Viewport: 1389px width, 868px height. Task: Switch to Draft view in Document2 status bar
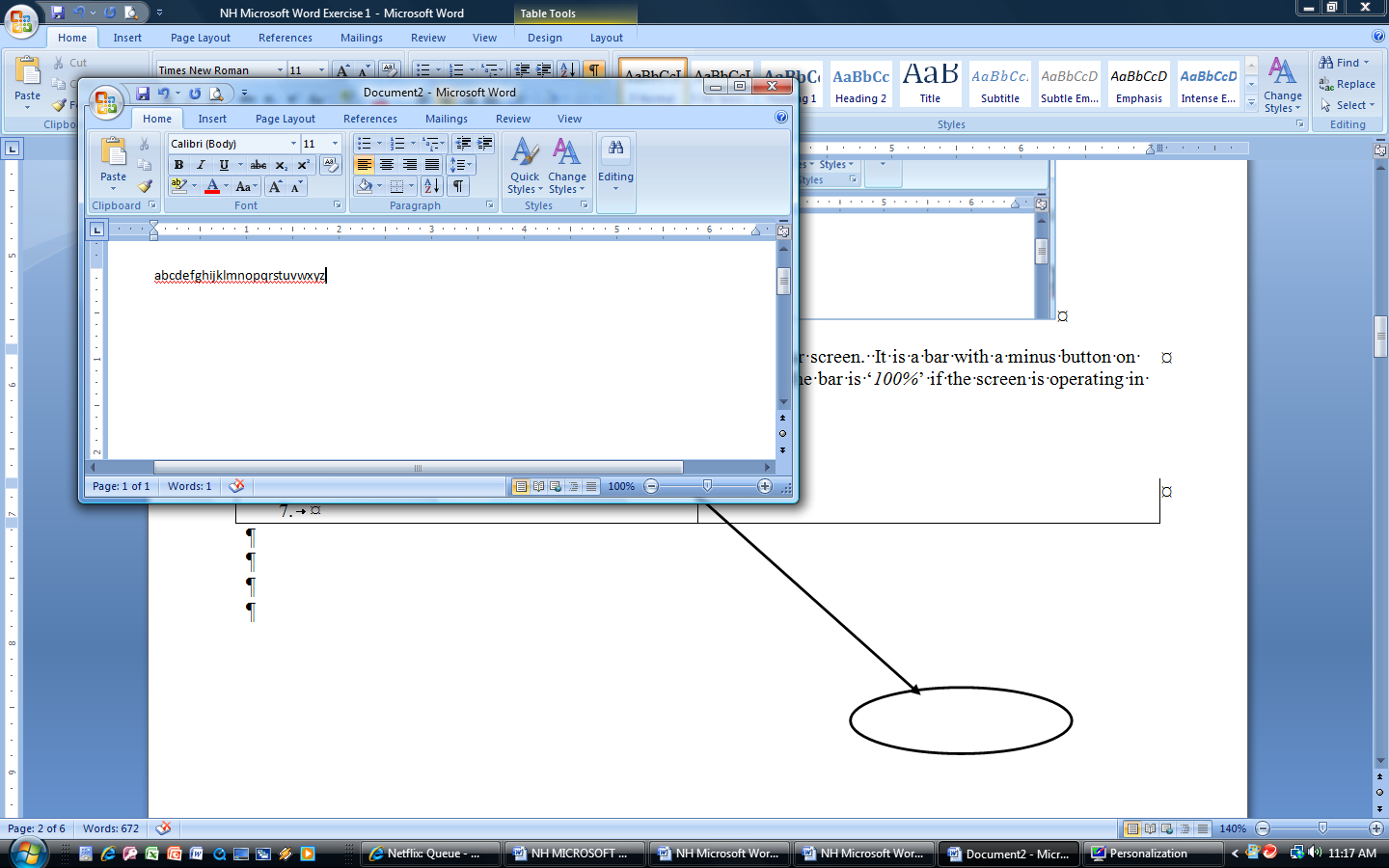tap(590, 486)
